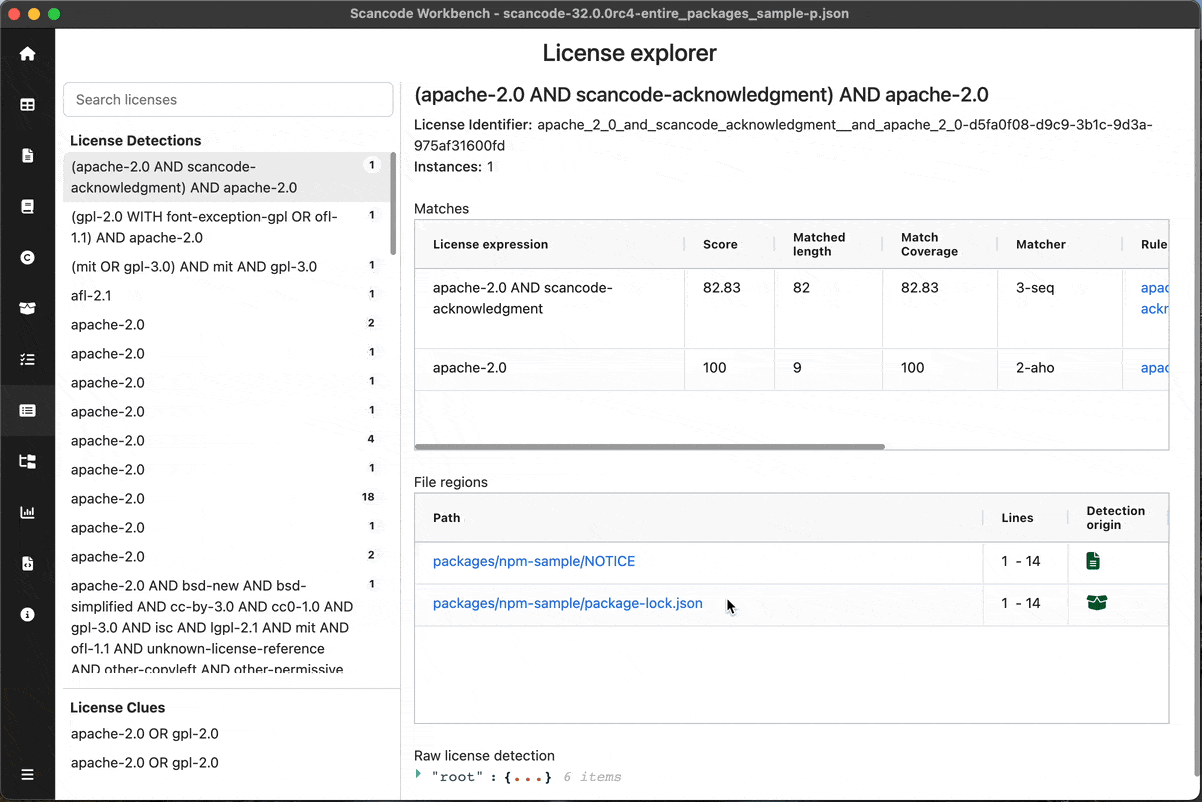Click the file detection origin icon for NOTICE
The width and height of the screenshot is (1202, 802).
(1093, 561)
